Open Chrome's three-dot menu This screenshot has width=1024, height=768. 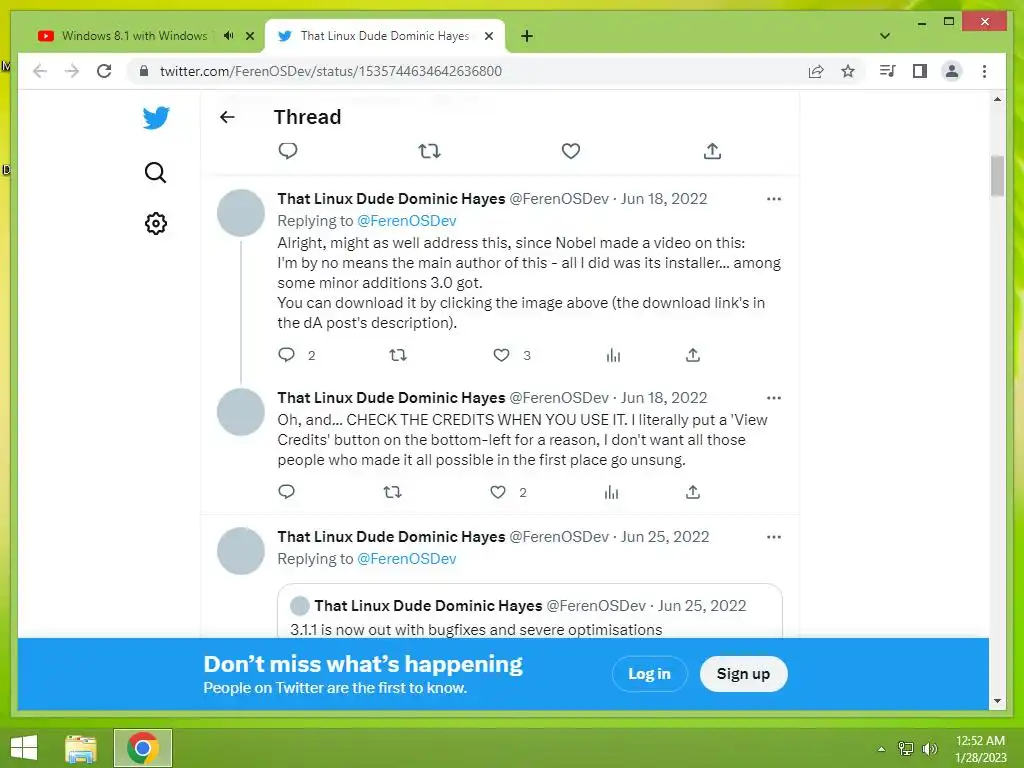tap(984, 71)
